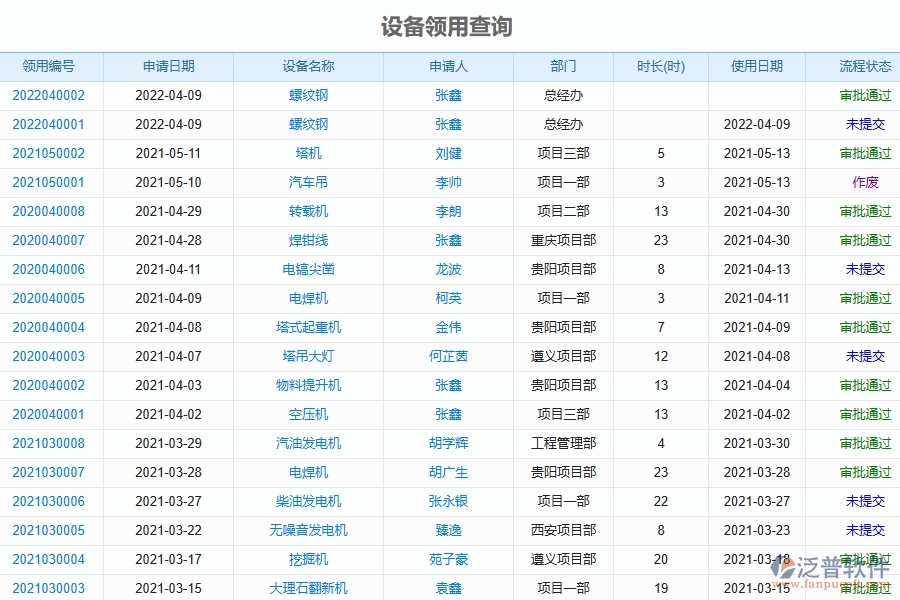View device 汽车吊 details
Image resolution: width=900 pixels, height=600 pixels.
coord(308,182)
